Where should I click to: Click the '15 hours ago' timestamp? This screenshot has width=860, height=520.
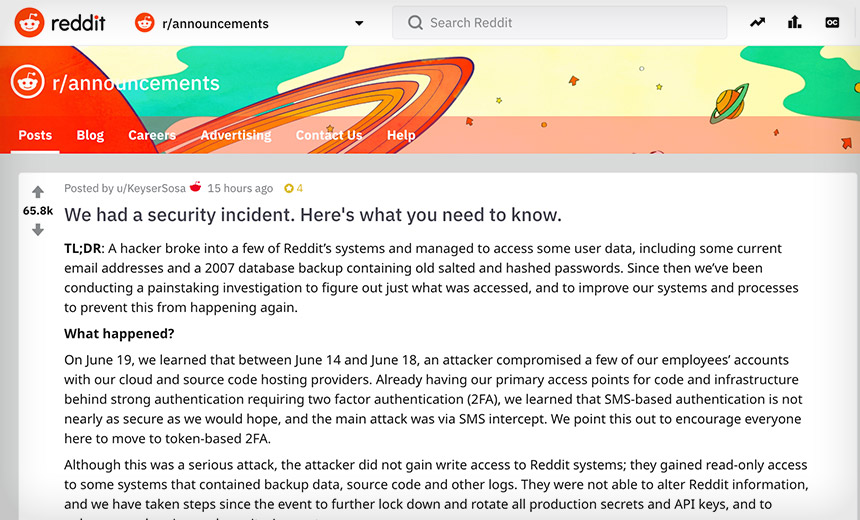(x=240, y=188)
